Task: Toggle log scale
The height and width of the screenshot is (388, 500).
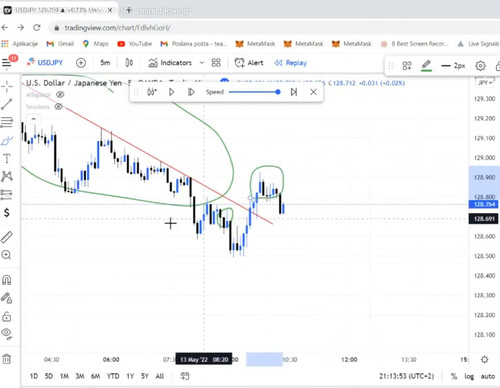Action: (469, 376)
